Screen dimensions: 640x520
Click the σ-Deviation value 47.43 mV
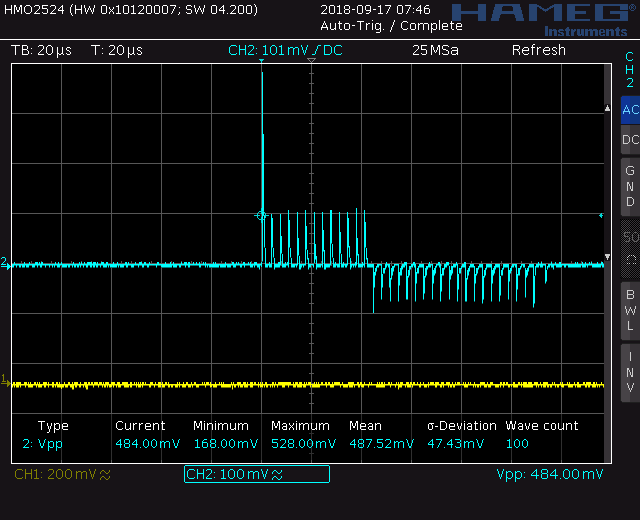coord(456,444)
